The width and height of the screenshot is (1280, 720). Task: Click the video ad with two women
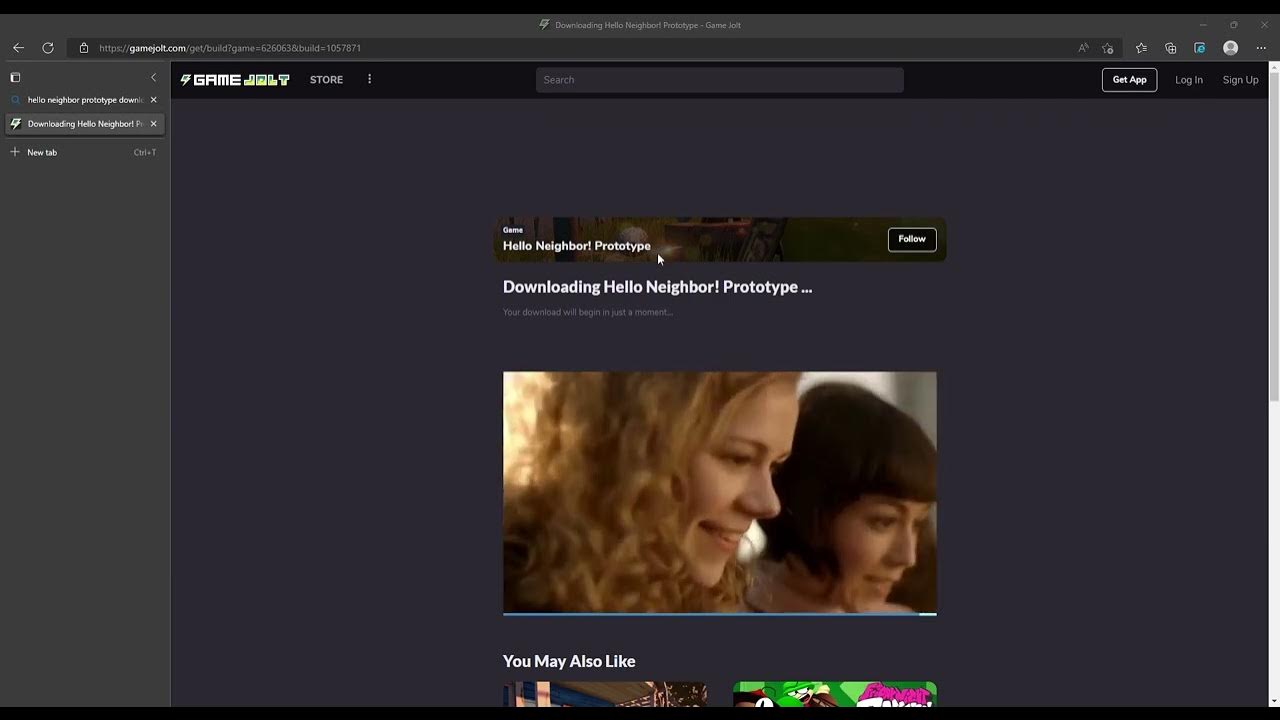click(719, 491)
